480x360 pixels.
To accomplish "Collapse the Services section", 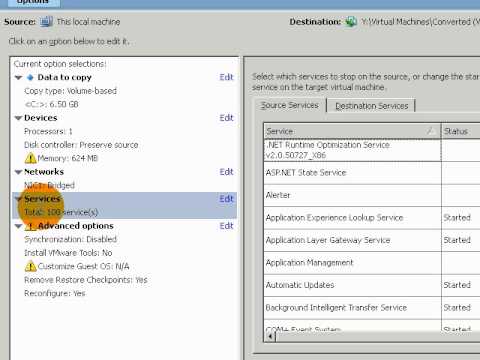I will click(x=18, y=199).
